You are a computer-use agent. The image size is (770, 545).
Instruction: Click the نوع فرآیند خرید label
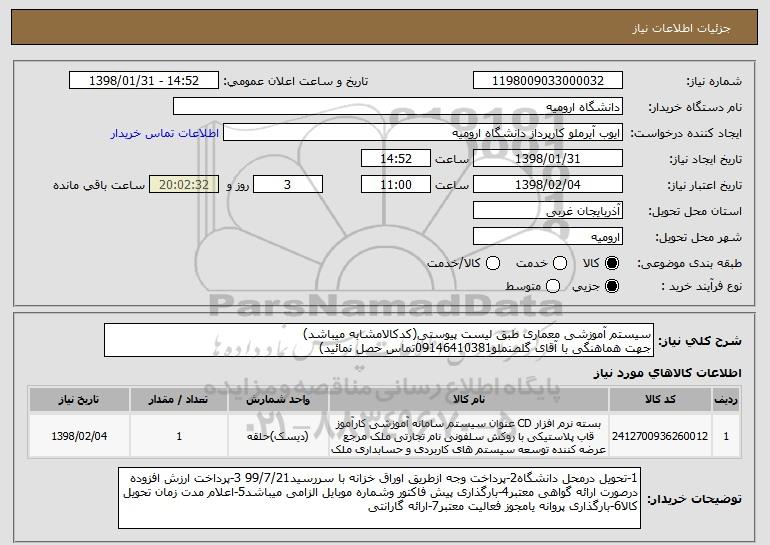pos(701,286)
